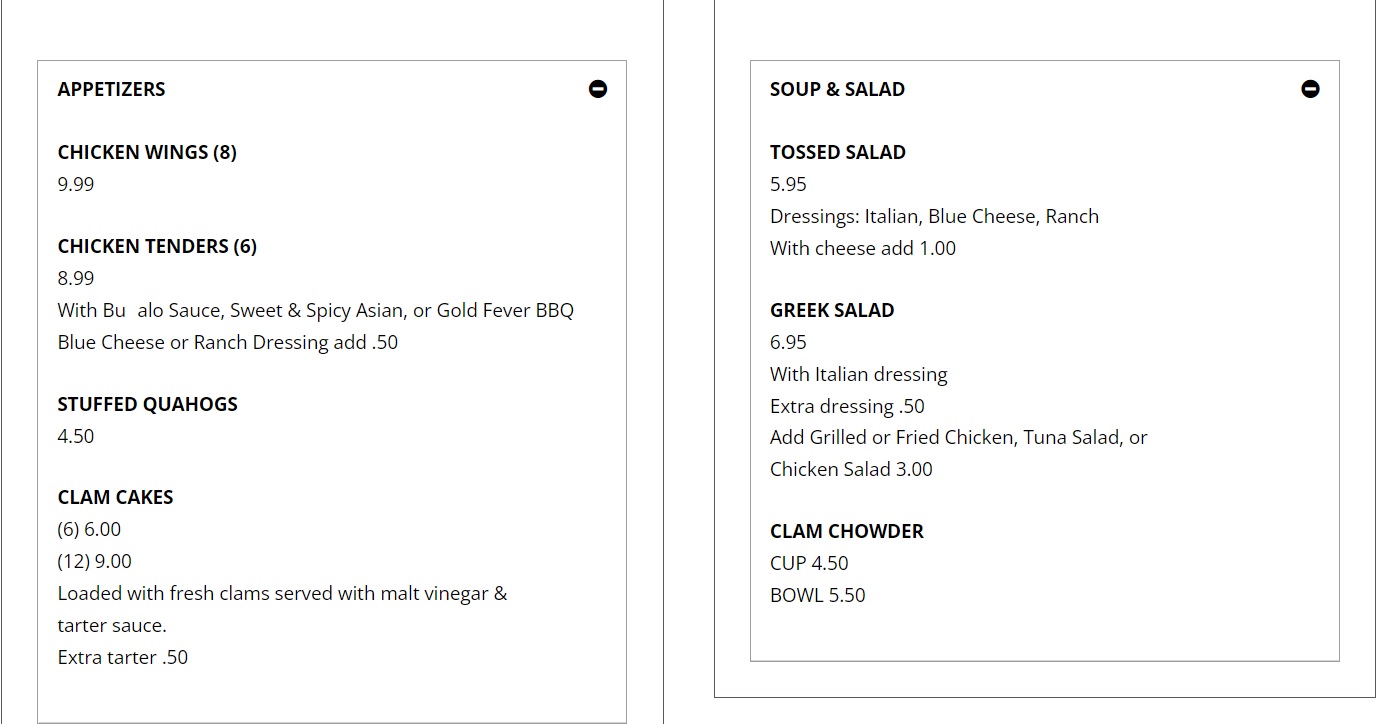Click the Blue Cheese or Ranch Dressing line
Image resolution: width=1379 pixels, height=724 pixels.
pyautogui.click(x=227, y=342)
